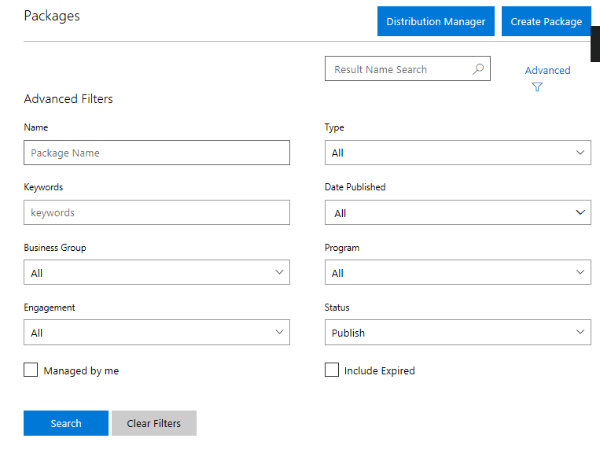Open the Program dropdown
Screen dimensions: 600x453
(457, 272)
